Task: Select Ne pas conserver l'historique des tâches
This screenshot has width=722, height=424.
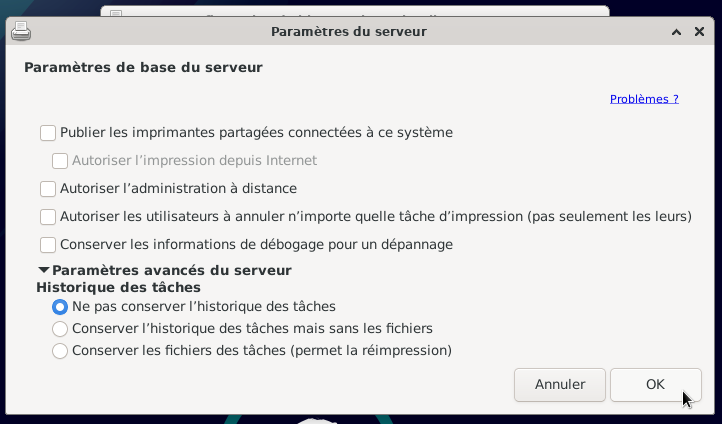Action: point(60,307)
